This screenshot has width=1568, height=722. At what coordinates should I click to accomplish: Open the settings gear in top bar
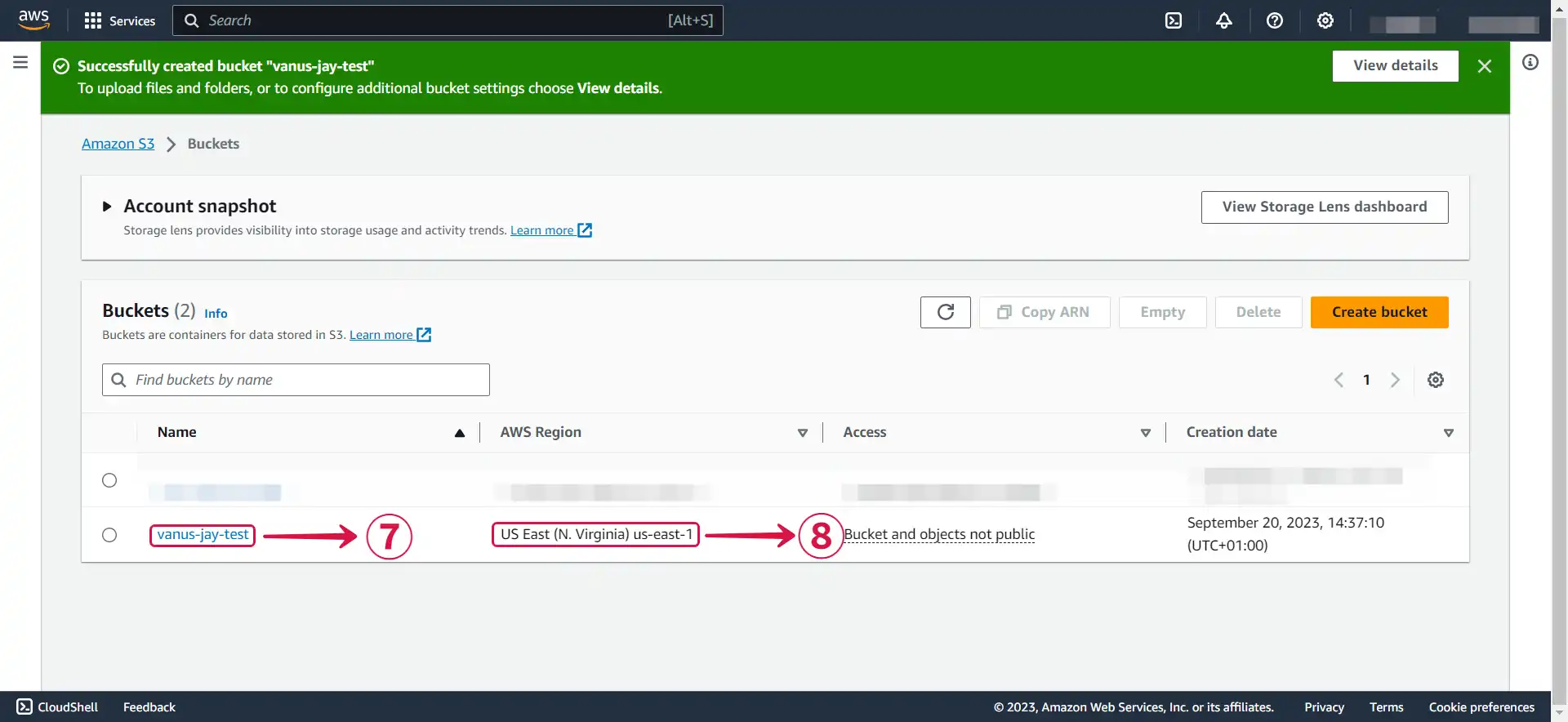tap(1325, 20)
